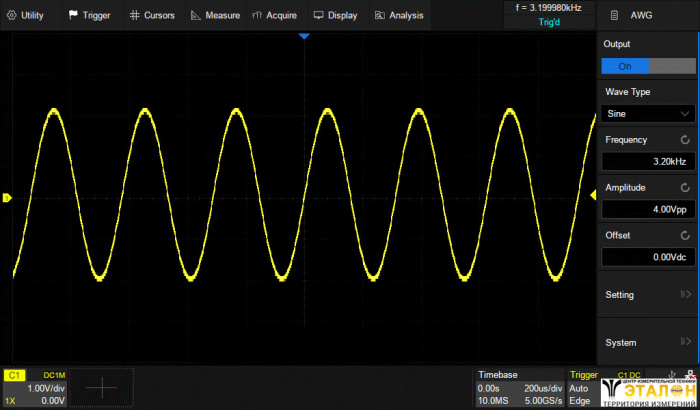Click the C1 channel descriptor box
Screen dimensions: 700x410
36,387
